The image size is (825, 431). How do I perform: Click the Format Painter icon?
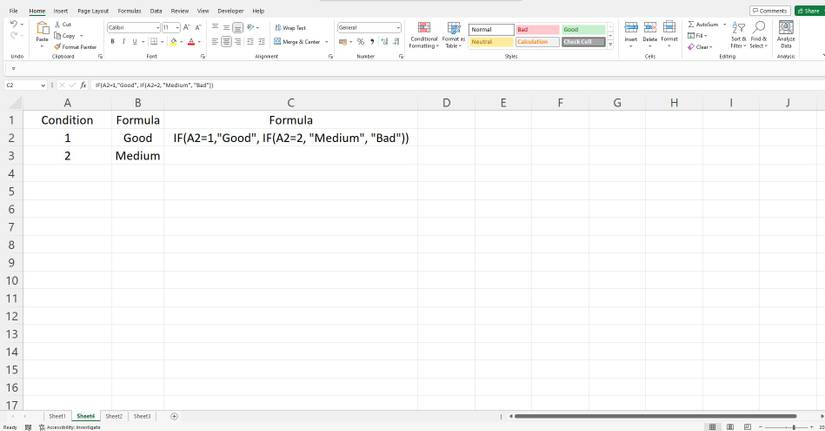[x=58, y=47]
